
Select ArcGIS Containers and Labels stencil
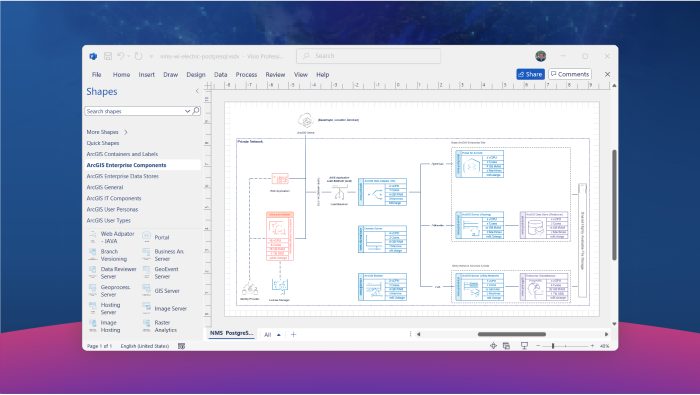pos(122,154)
